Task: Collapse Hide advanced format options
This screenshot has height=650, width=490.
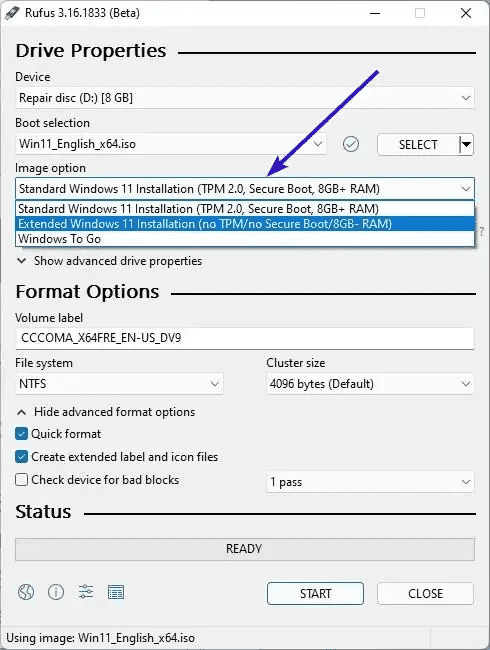Action: 106,412
